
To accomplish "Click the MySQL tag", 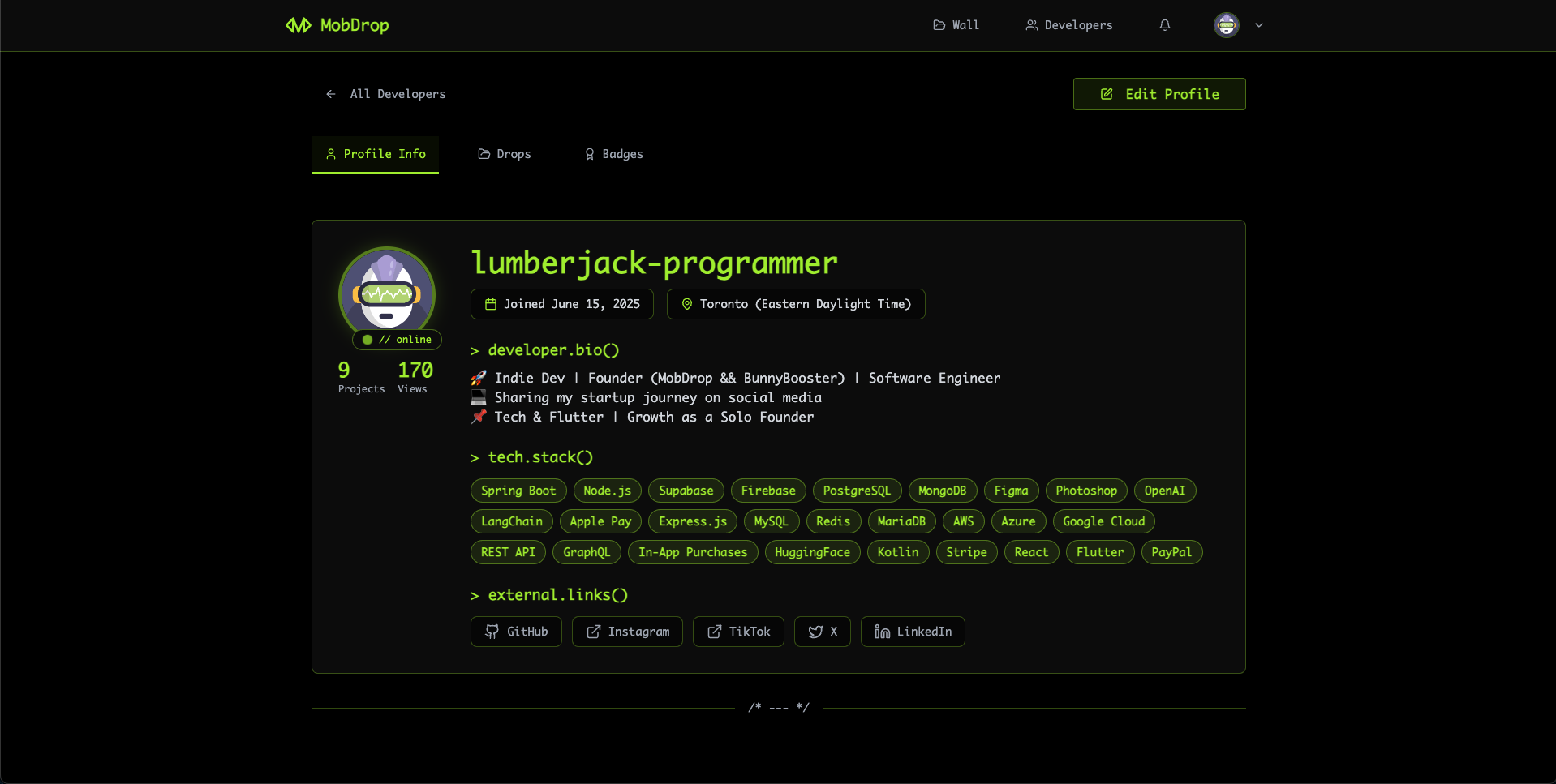I will (772, 521).
